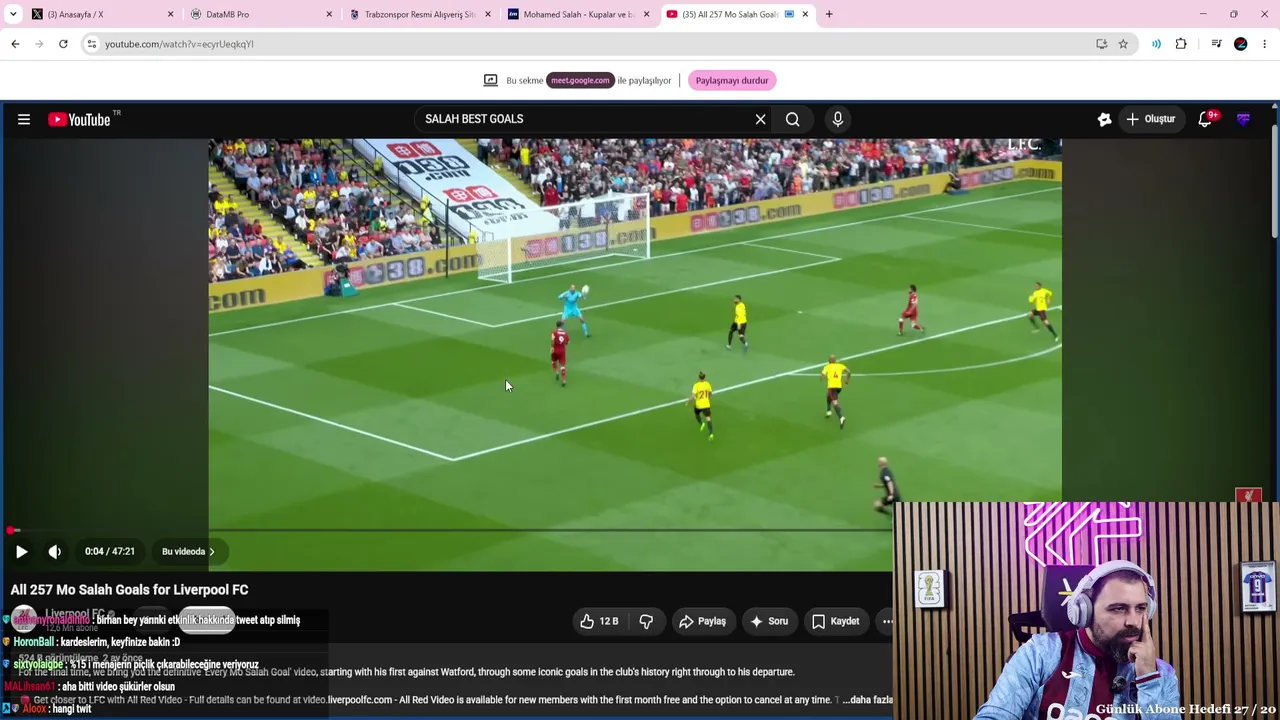Switch to the Anasayfa / X tab
1280x720 pixels.
coord(100,14)
